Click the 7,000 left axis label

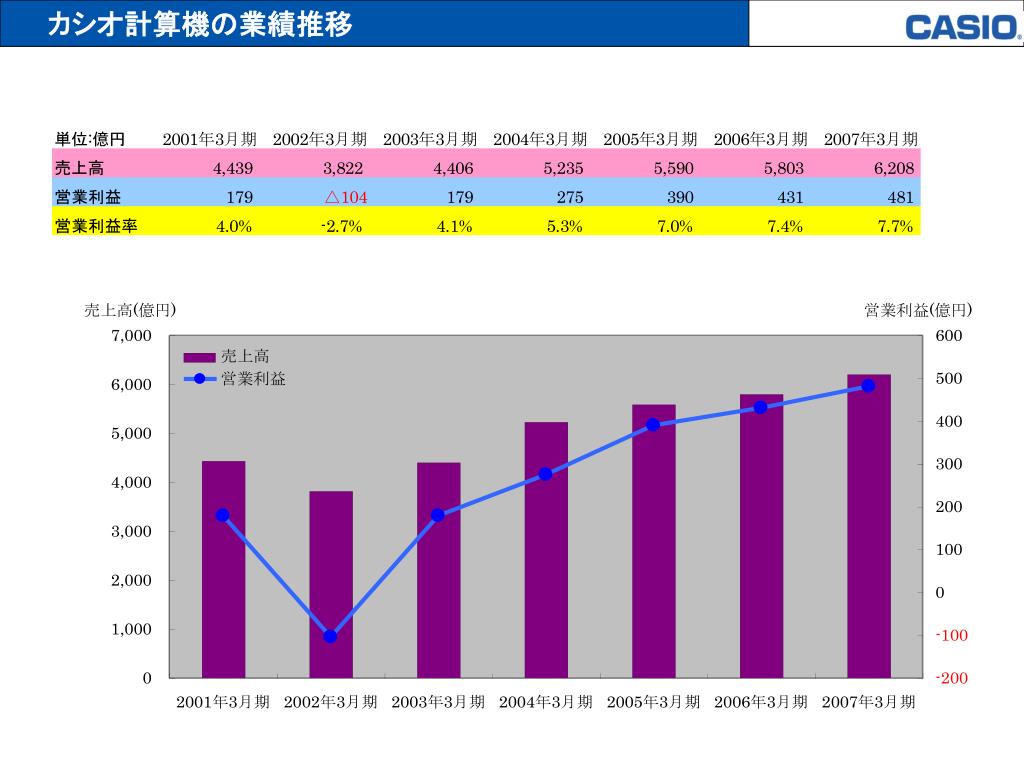tap(131, 336)
